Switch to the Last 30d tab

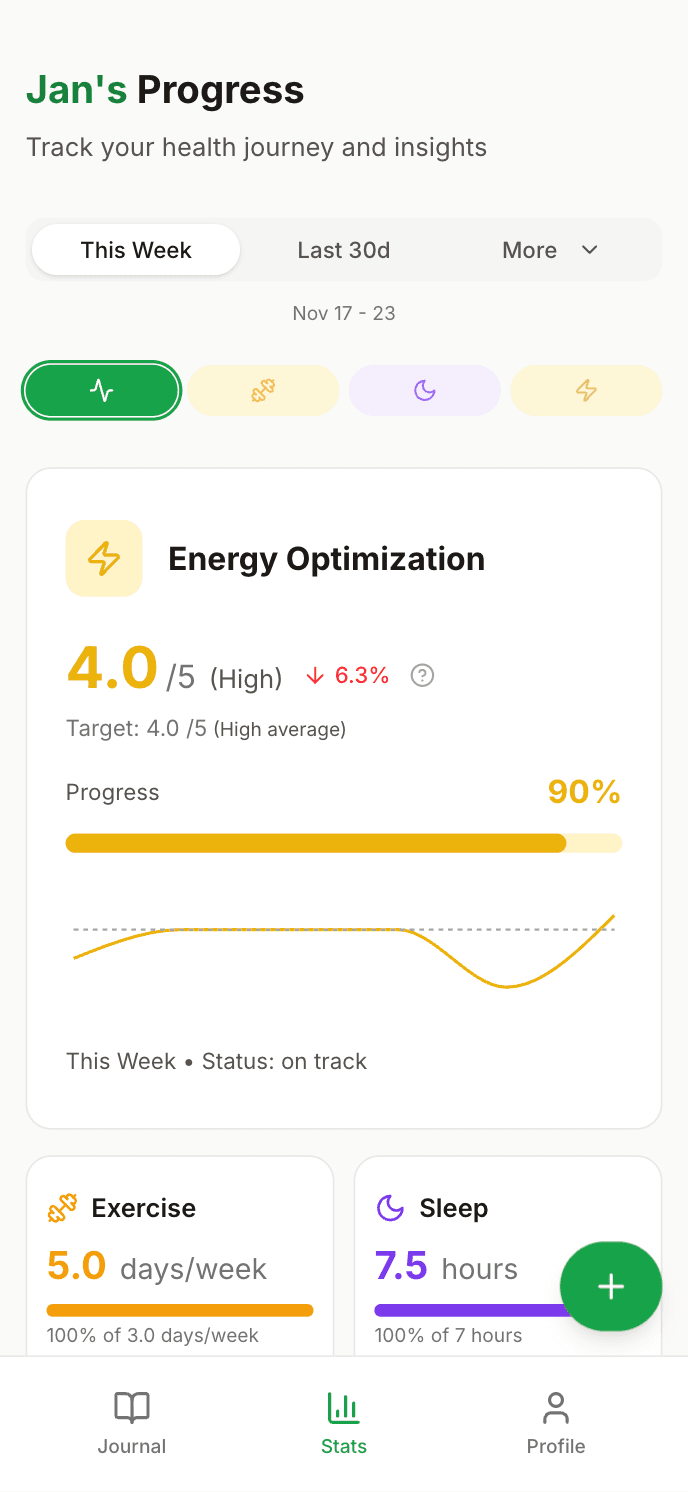pyautogui.click(x=343, y=250)
